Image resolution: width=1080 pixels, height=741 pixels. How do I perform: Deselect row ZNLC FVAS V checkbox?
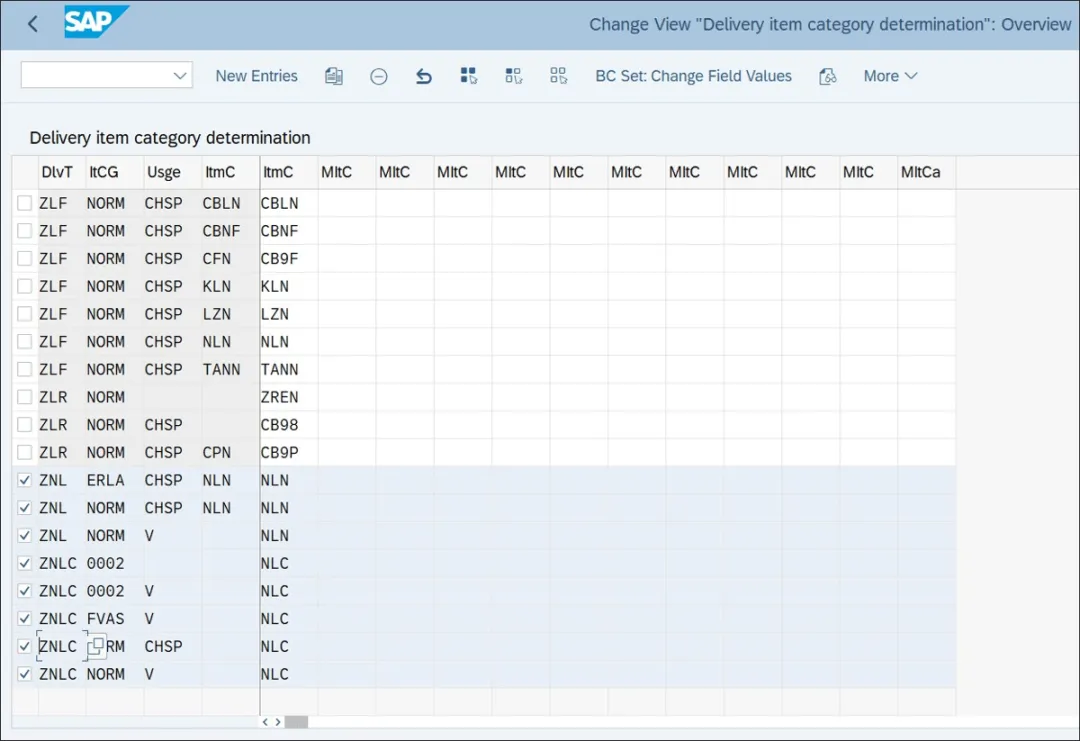click(25, 618)
